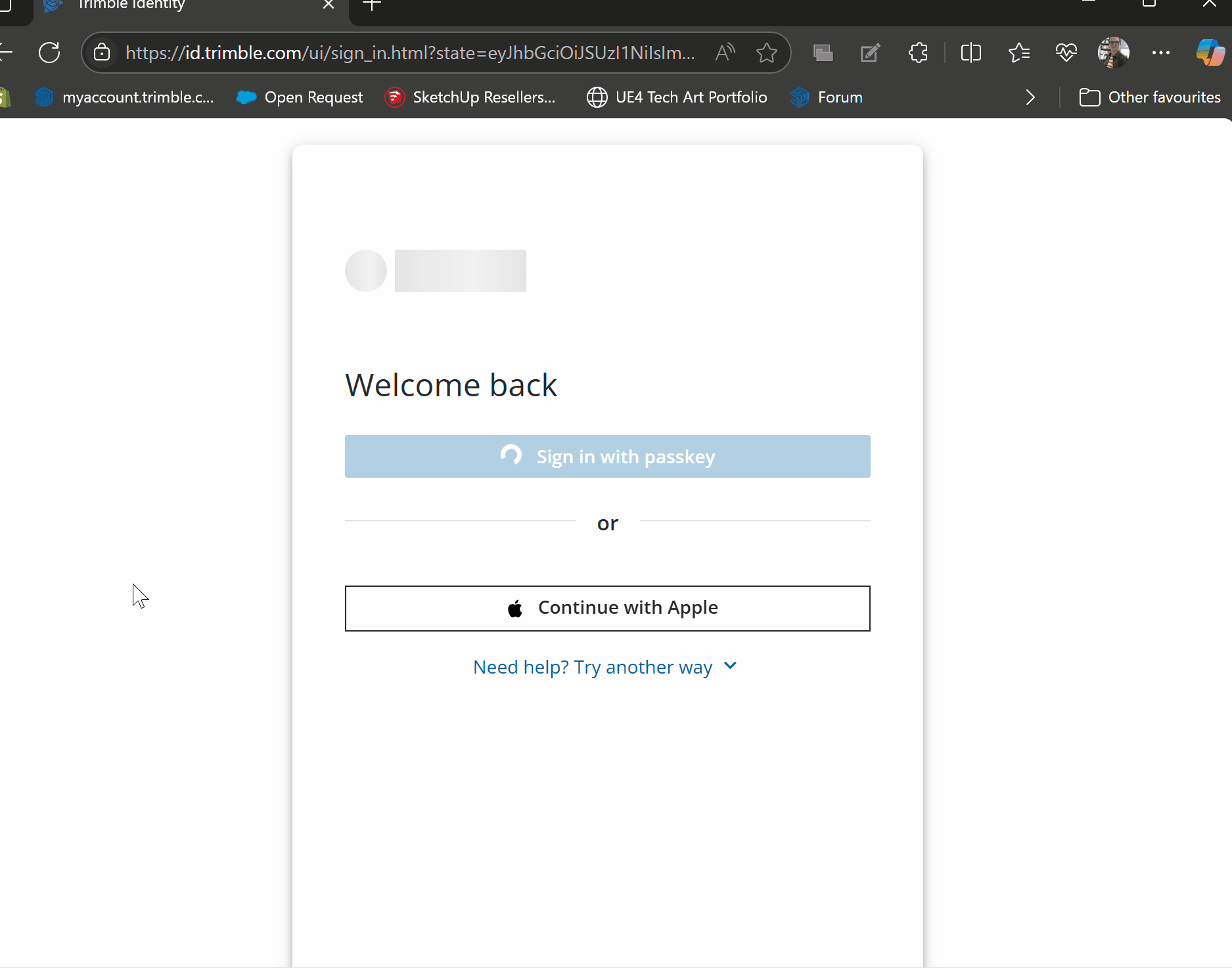Image resolution: width=1232 pixels, height=968 pixels.
Task: Open browser Extensions
Action: coord(917,53)
